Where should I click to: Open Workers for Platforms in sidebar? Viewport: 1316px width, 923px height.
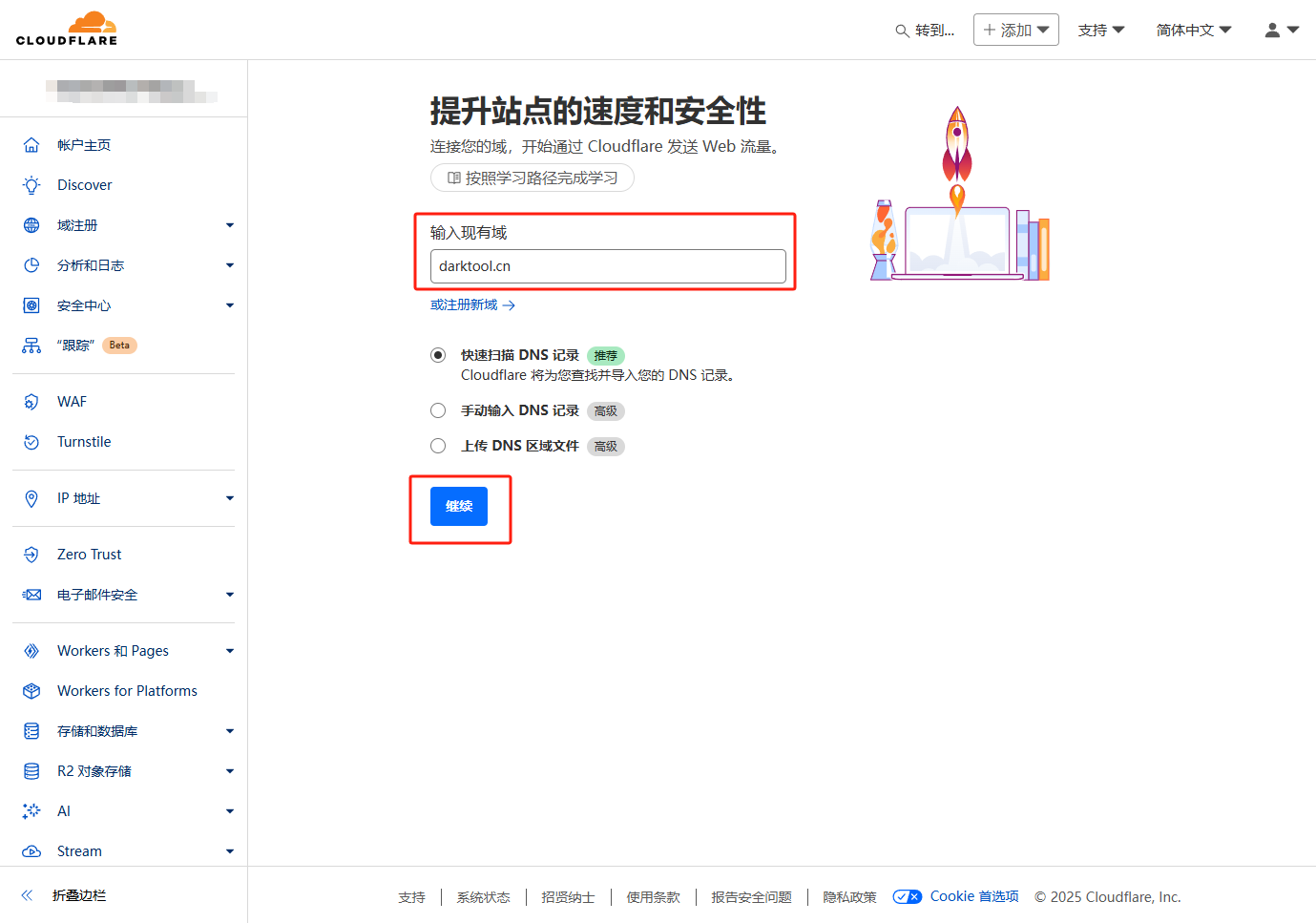tap(127, 691)
